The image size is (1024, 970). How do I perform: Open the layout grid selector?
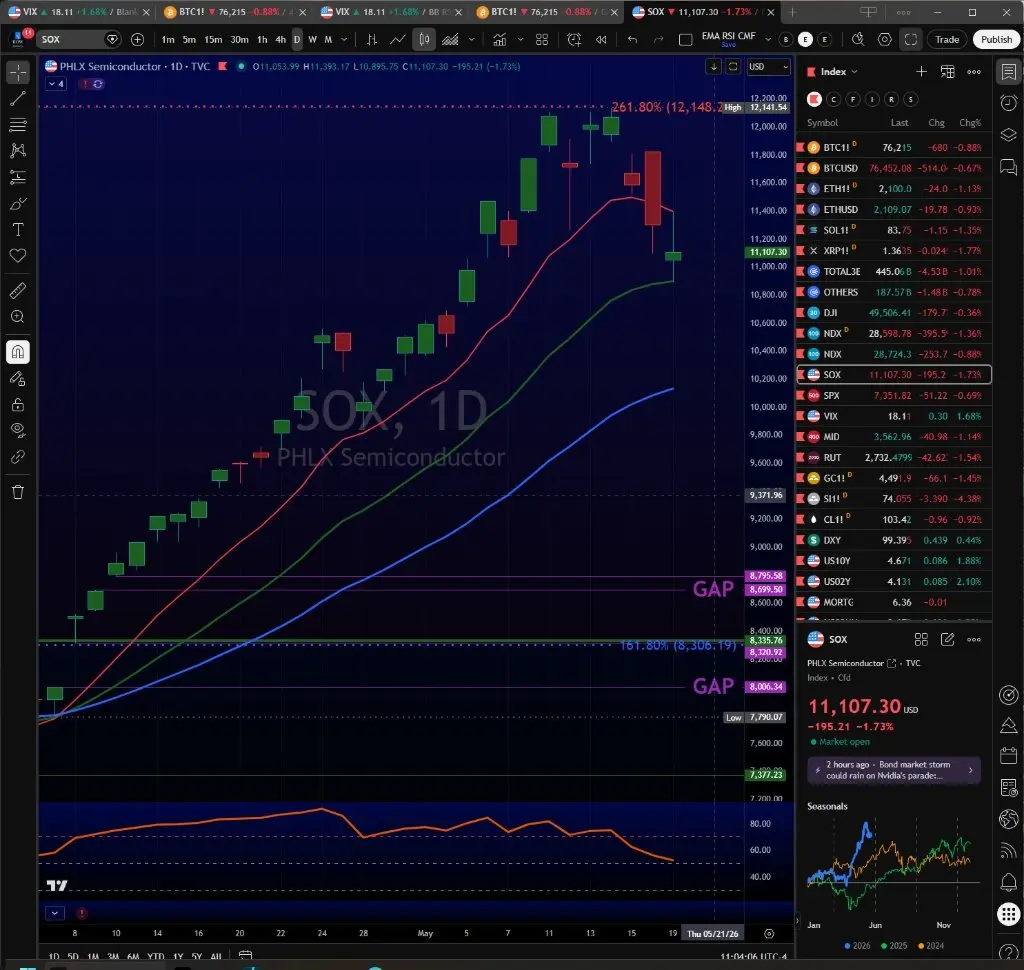(x=542, y=40)
